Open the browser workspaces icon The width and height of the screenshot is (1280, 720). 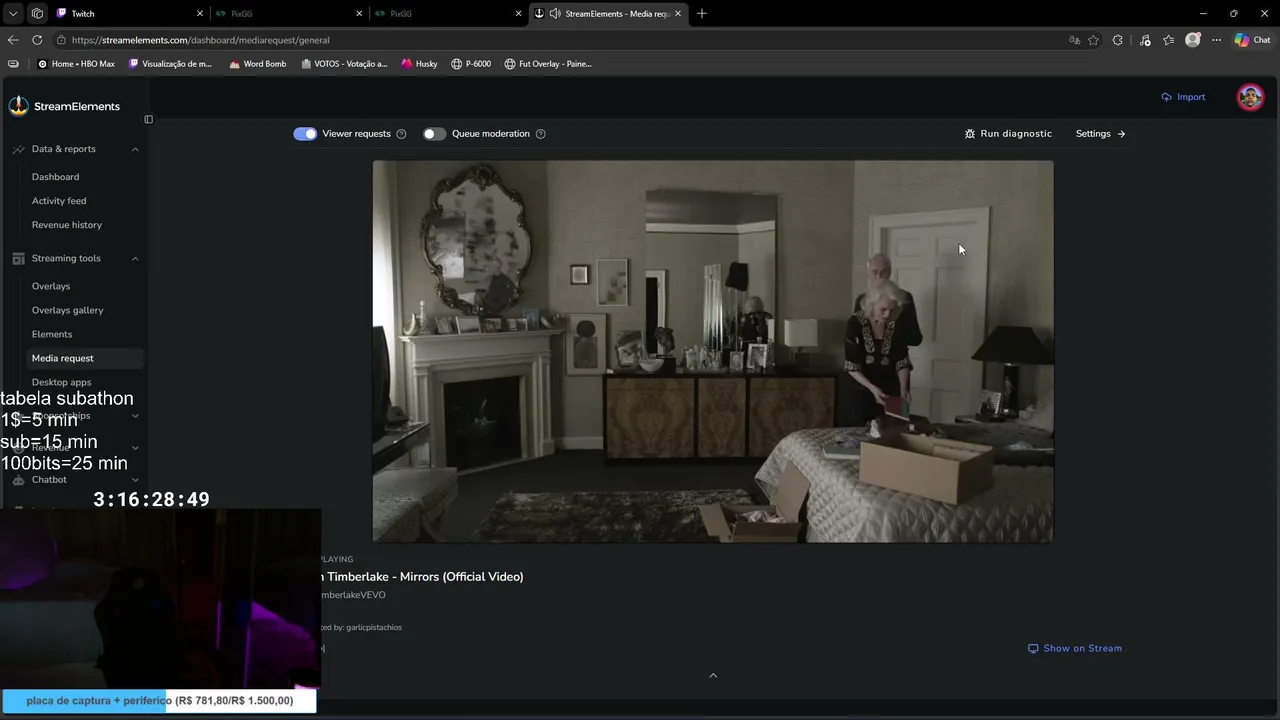pyautogui.click(x=37, y=14)
